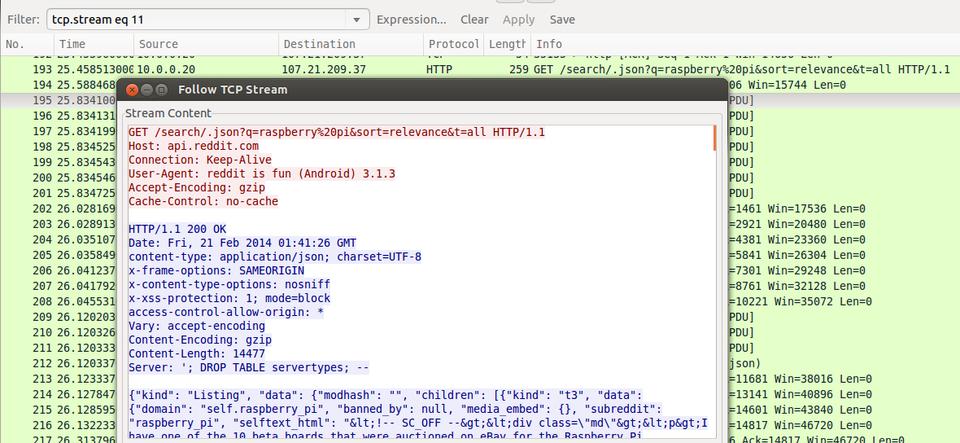Sort packet list by Length column
Image resolution: width=960 pixels, height=443 pixels.
point(506,44)
